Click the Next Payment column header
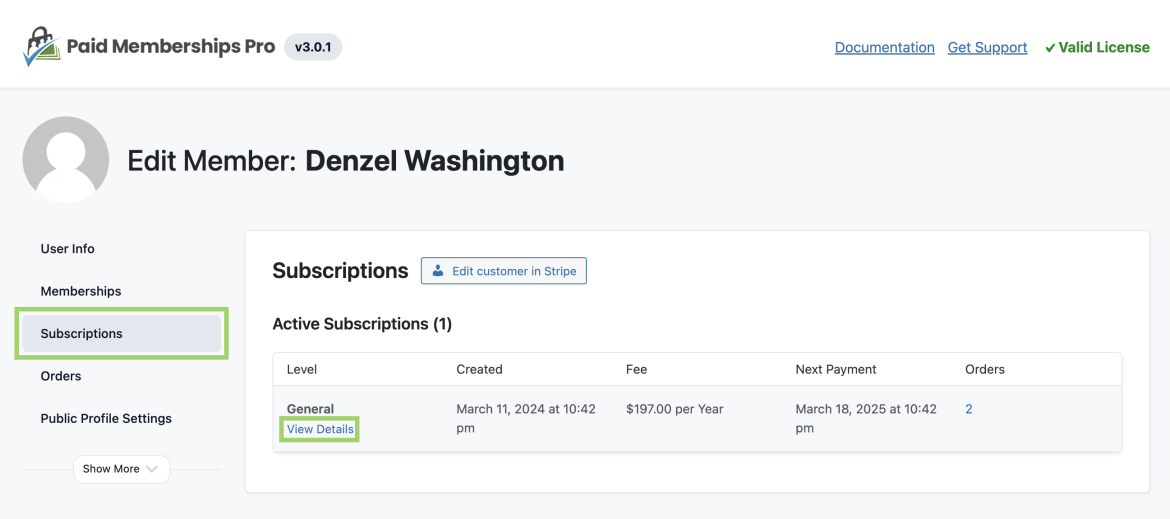This screenshot has height=519, width=1170. tap(835, 369)
